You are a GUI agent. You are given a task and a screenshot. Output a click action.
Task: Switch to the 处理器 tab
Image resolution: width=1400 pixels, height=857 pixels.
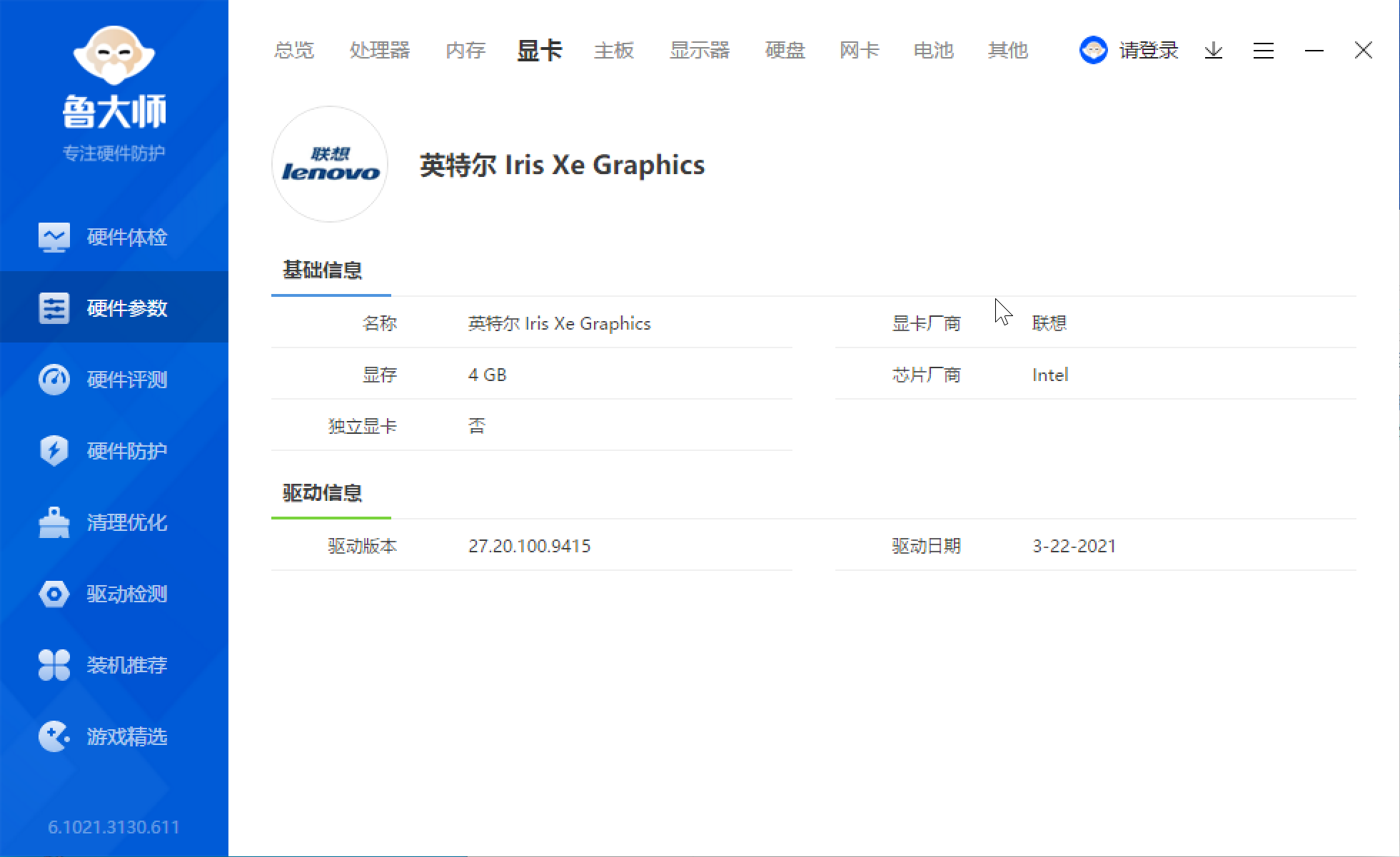point(380,50)
